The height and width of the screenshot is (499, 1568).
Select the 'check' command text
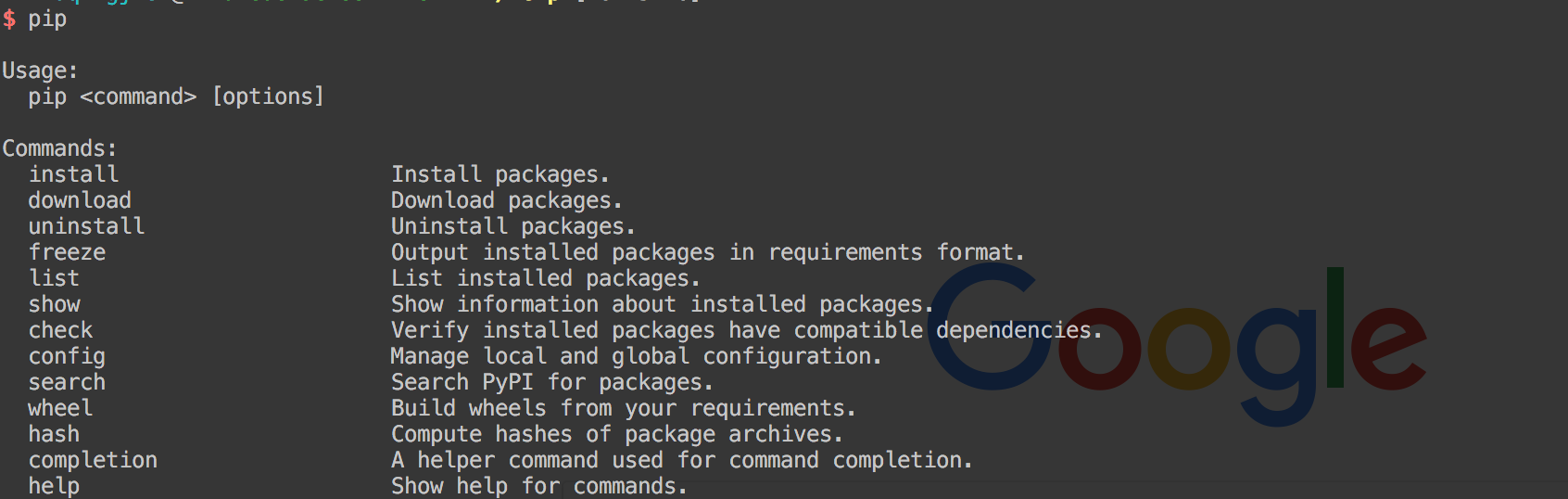(x=60, y=330)
